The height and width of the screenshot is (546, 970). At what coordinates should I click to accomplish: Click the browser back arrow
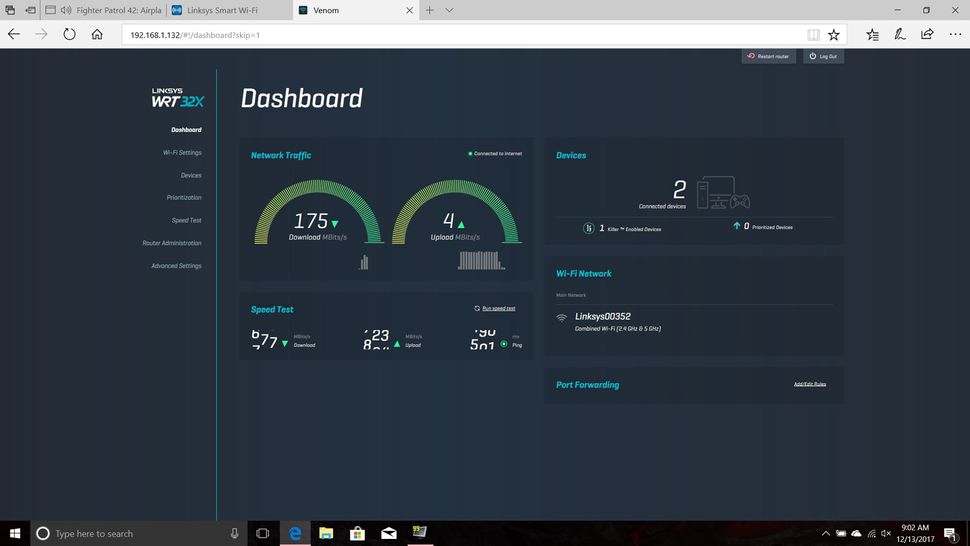(x=14, y=35)
